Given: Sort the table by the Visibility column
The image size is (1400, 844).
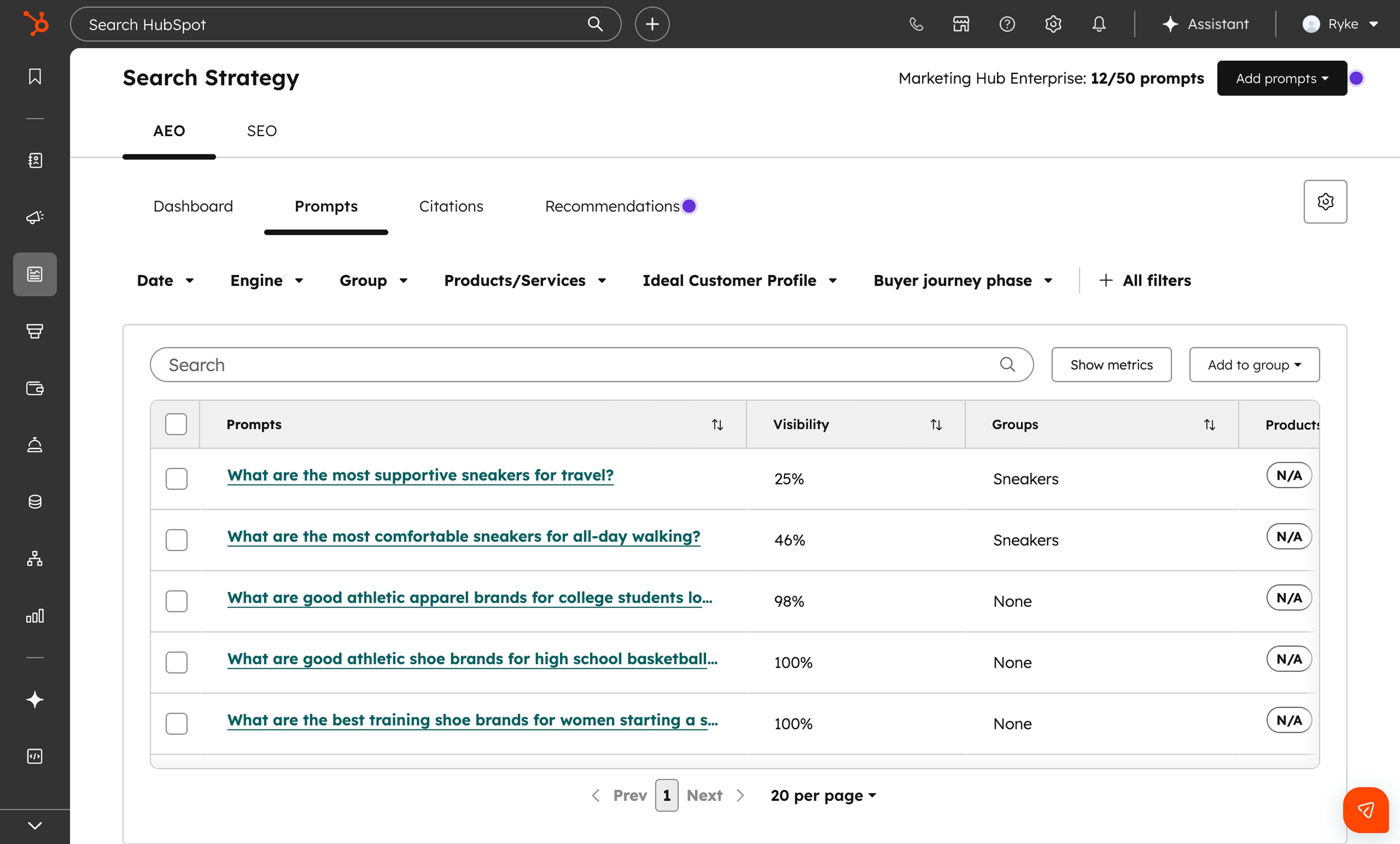Looking at the screenshot, I should point(936,424).
